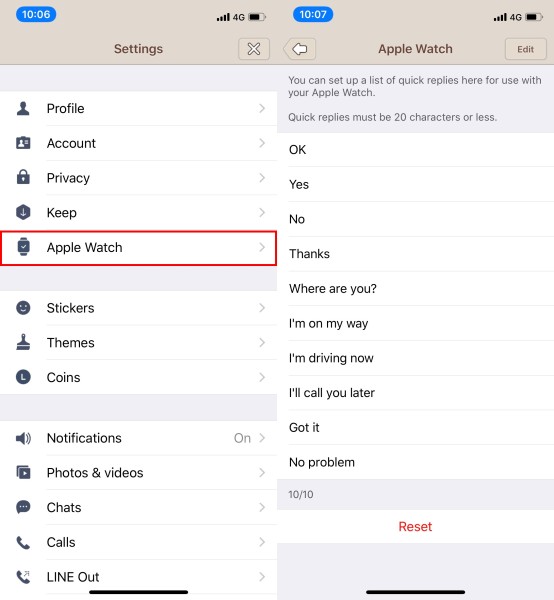The image size is (554, 600).
Task: Open the Notifications settings label
Action: (84, 438)
